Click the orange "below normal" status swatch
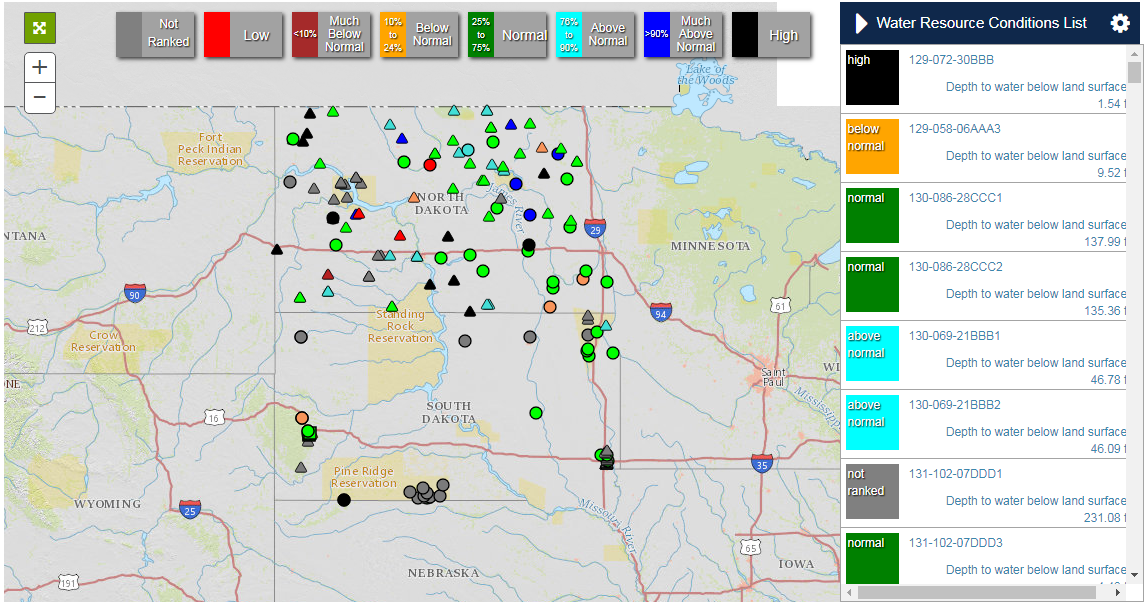The width and height of the screenshot is (1144, 602). tap(873, 147)
